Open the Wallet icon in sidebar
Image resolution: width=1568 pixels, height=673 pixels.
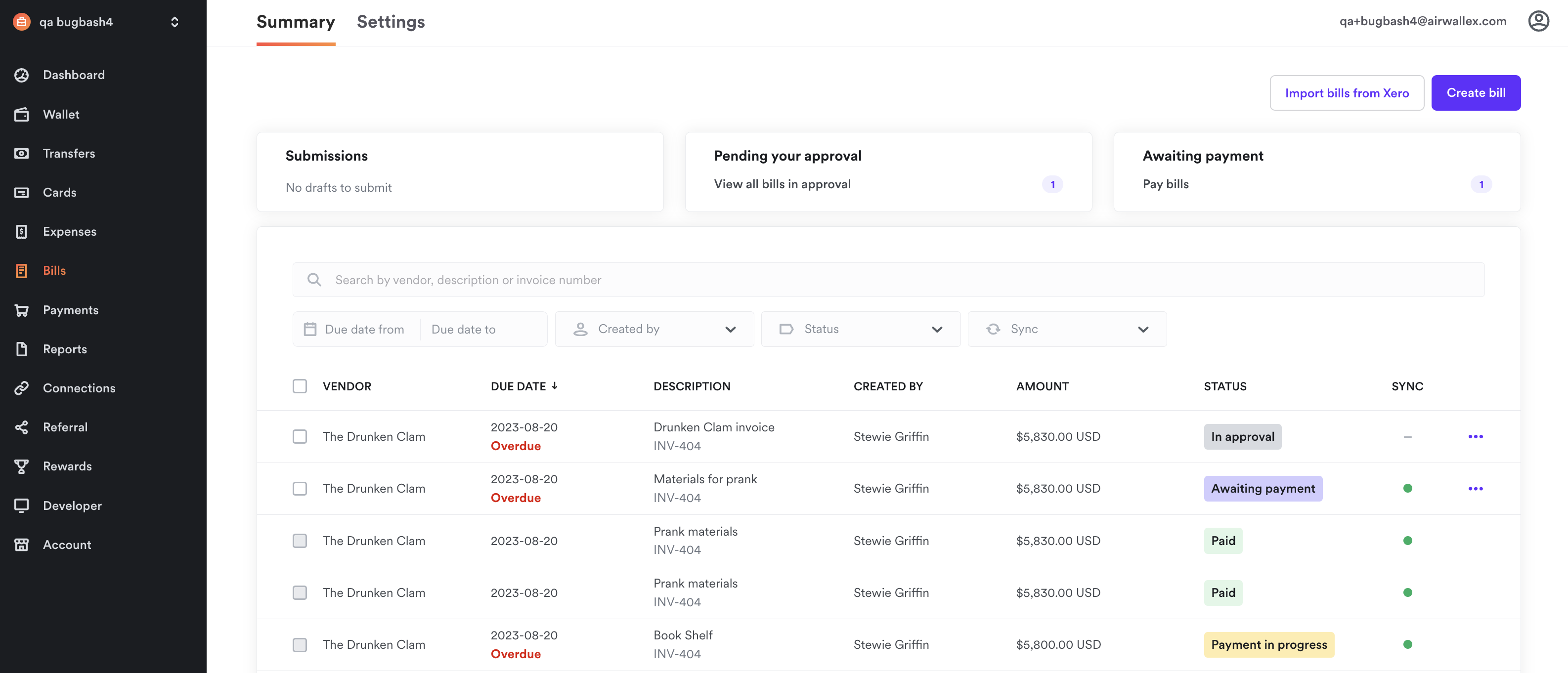pos(21,115)
